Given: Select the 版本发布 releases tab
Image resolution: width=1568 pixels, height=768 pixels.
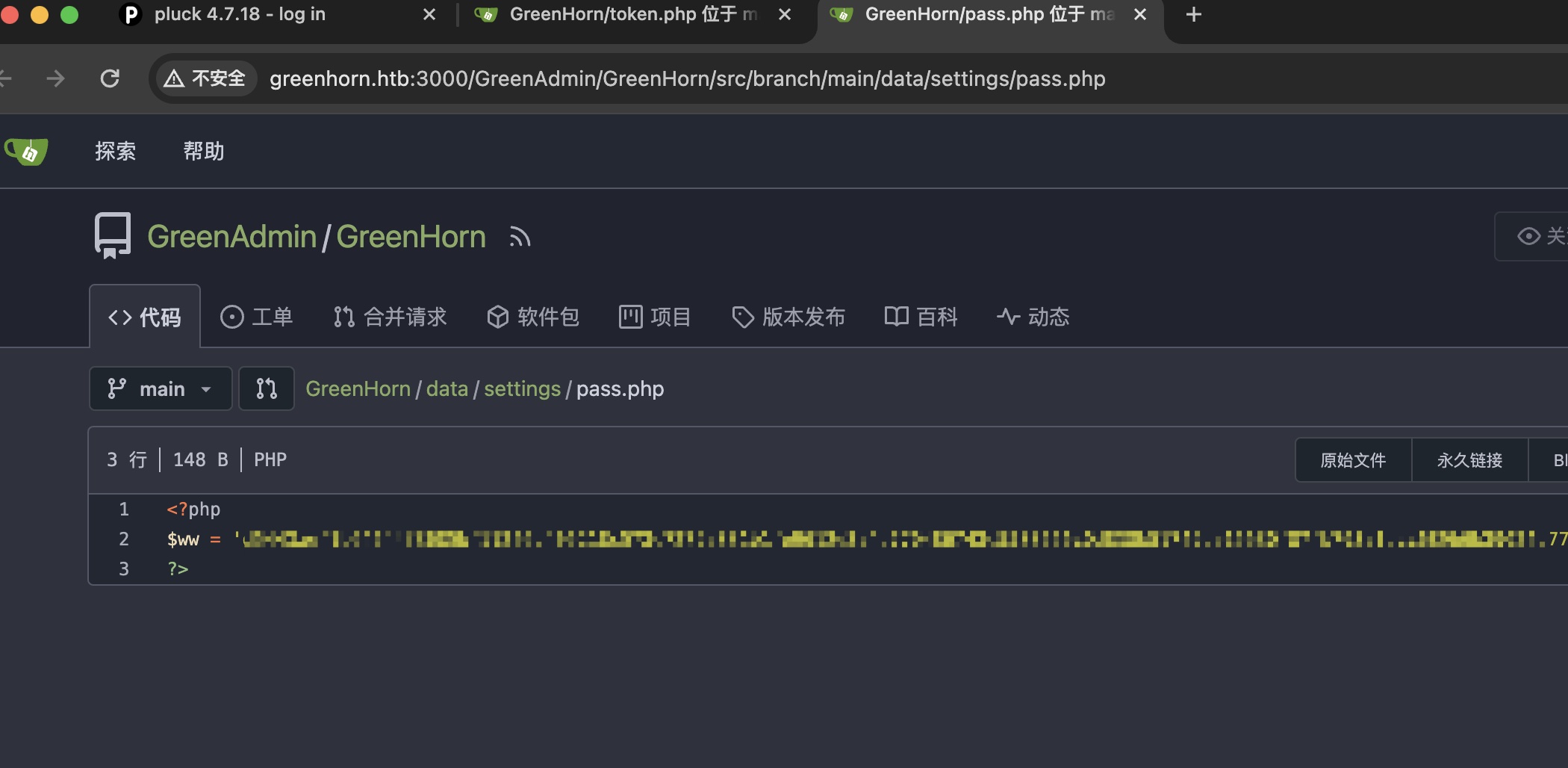Looking at the screenshot, I should 788,317.
